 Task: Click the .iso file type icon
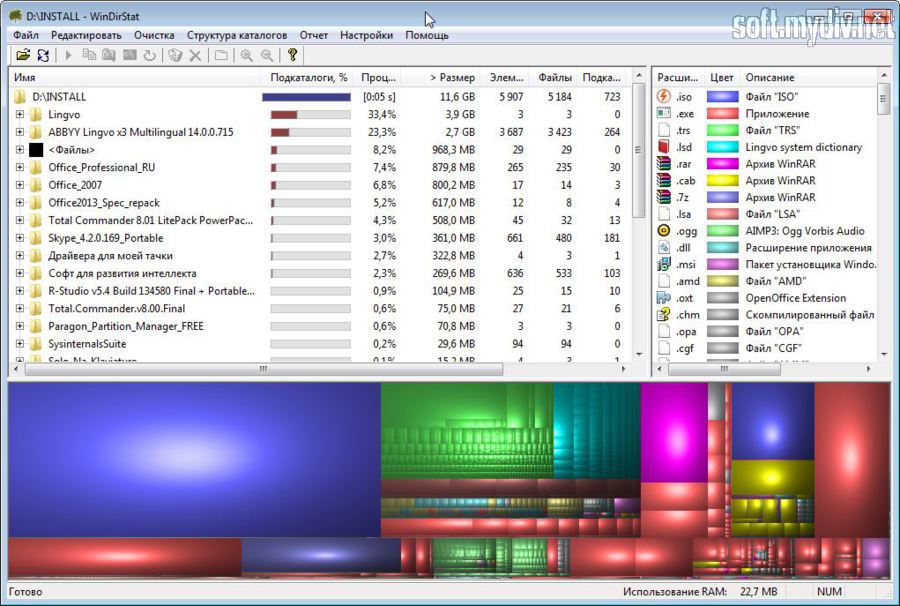click(664, 96)
